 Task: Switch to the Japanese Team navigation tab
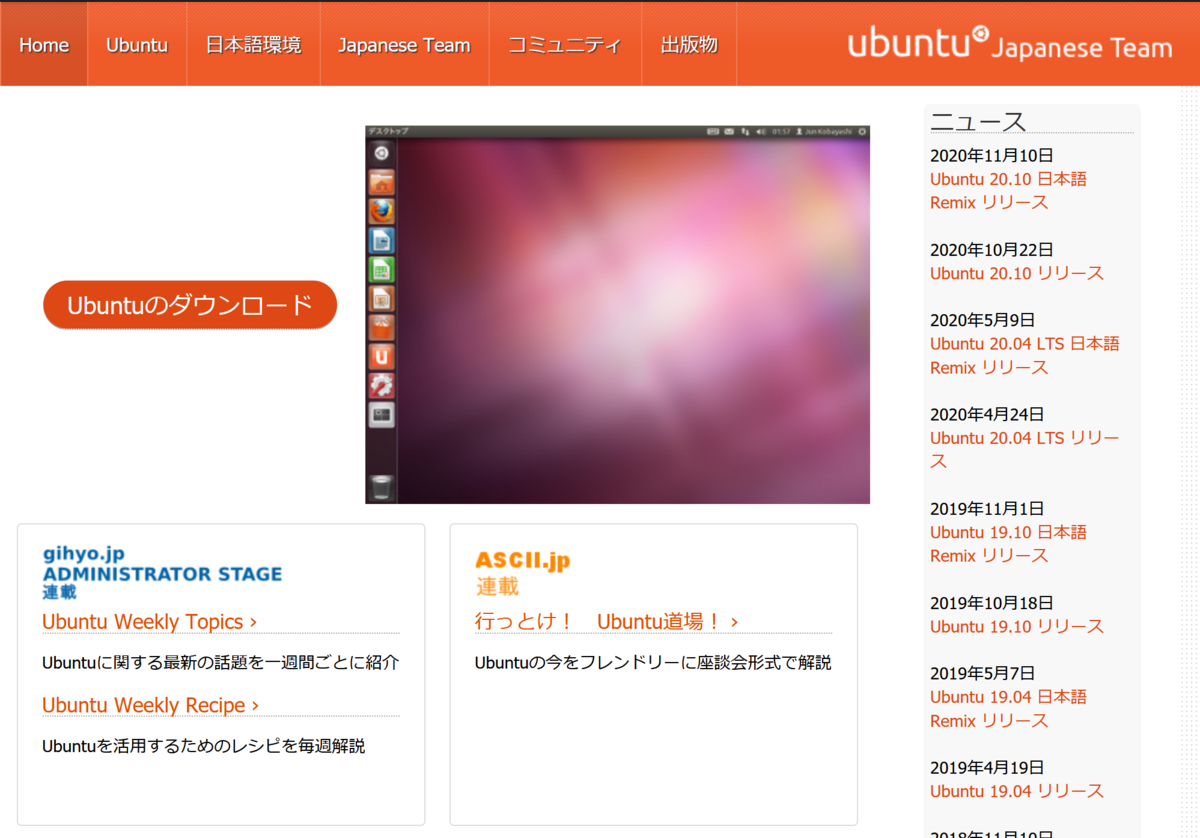point(404,44)
